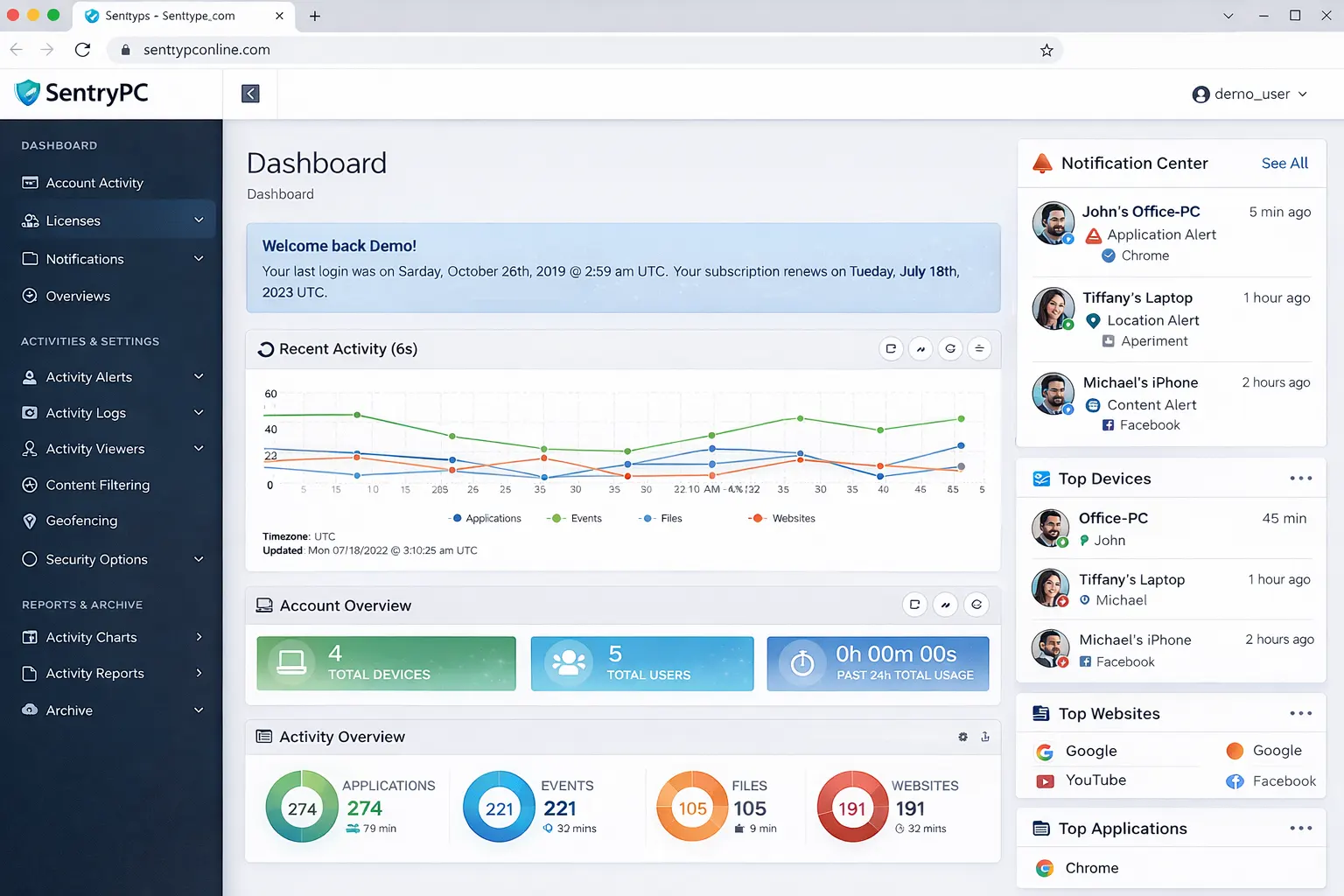The height and width of the screenshot is (896, 1344).
Task: Open the demo_user account dropdown
Action: [1249, 94]
